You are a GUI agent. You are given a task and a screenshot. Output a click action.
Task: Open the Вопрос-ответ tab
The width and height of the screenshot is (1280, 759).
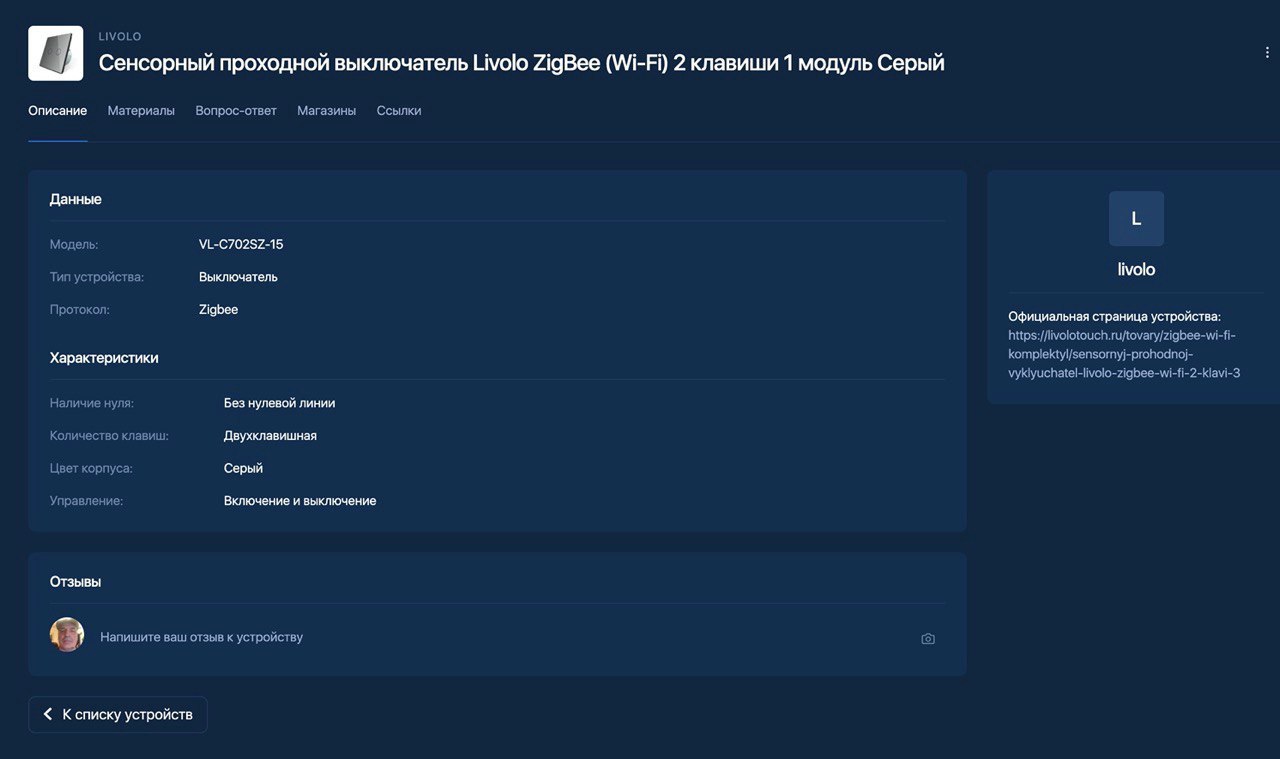[236, 111]
